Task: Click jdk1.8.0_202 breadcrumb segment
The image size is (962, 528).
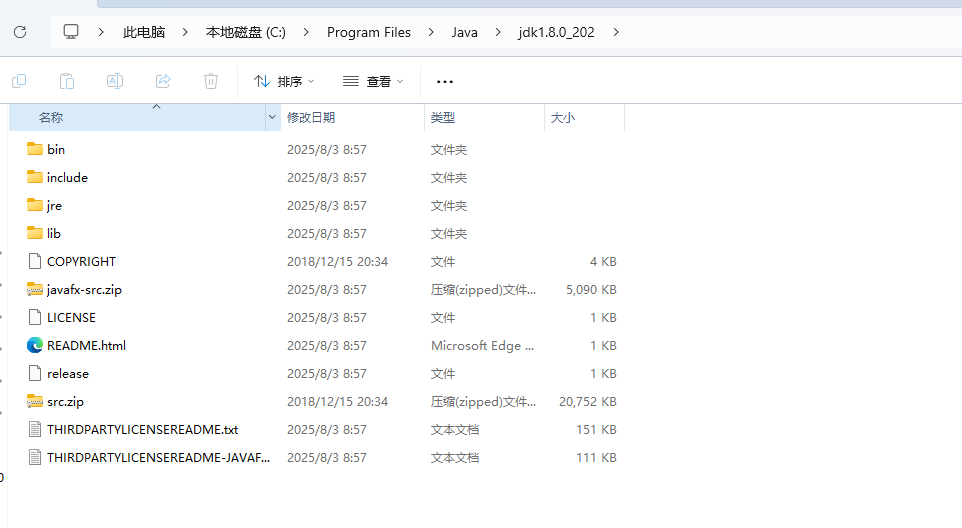Action: tap(556, 33)
